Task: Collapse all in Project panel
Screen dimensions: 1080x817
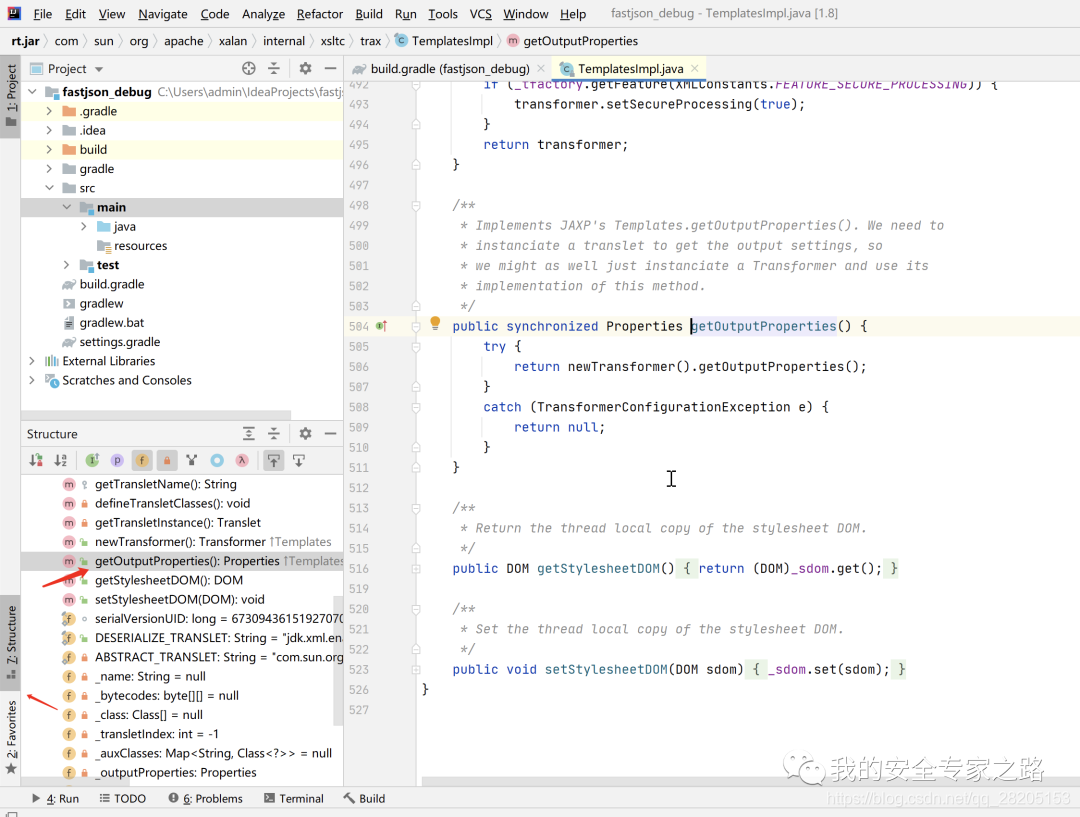Action: click(x=273, y=68)
